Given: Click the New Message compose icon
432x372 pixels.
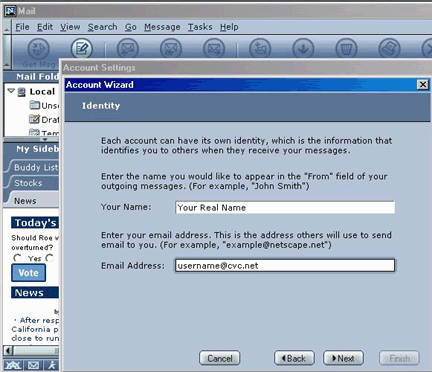Looking at the screenshot, I should click(82, 49).
